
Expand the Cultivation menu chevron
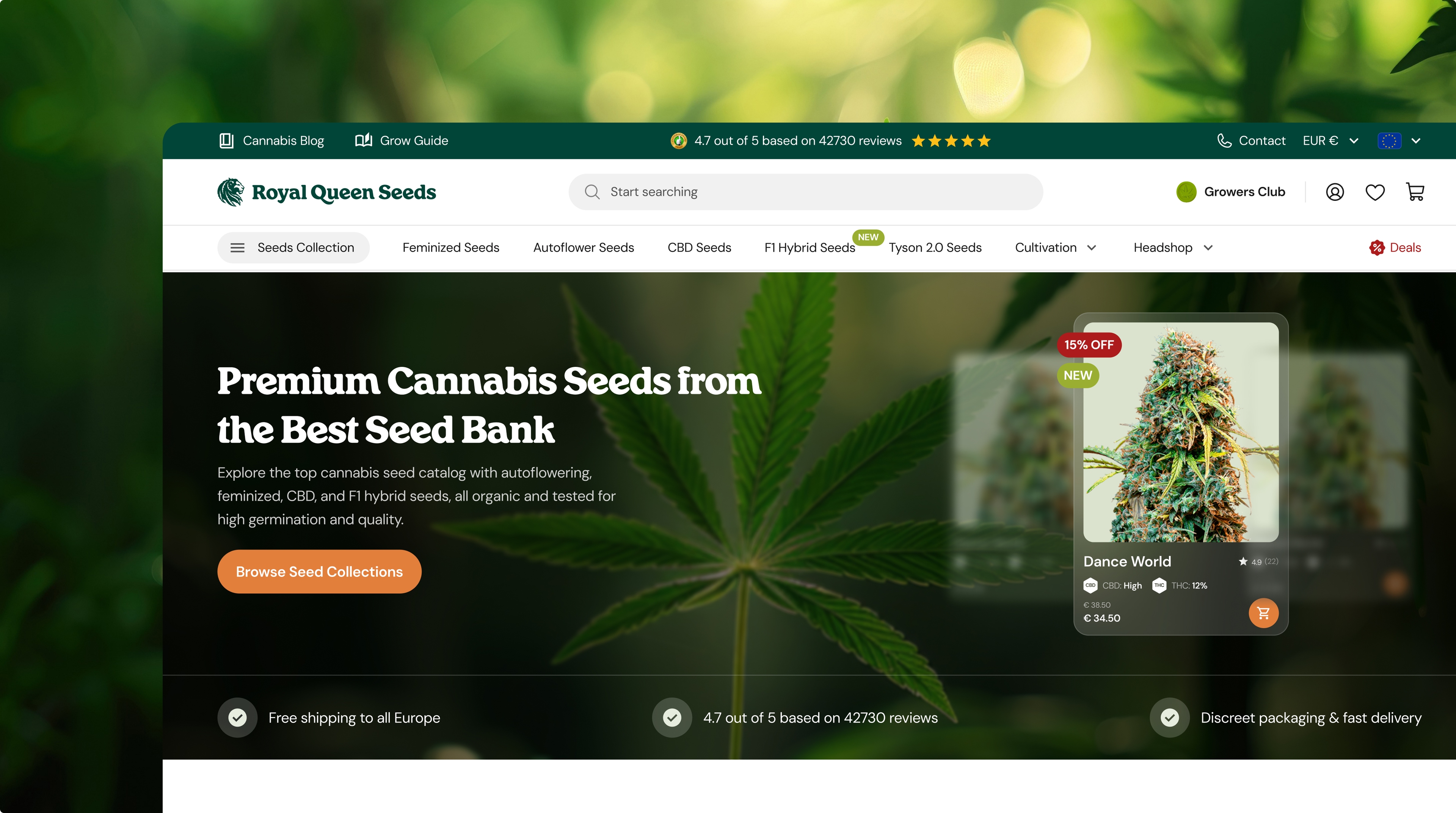click(x=1092, y=248)
